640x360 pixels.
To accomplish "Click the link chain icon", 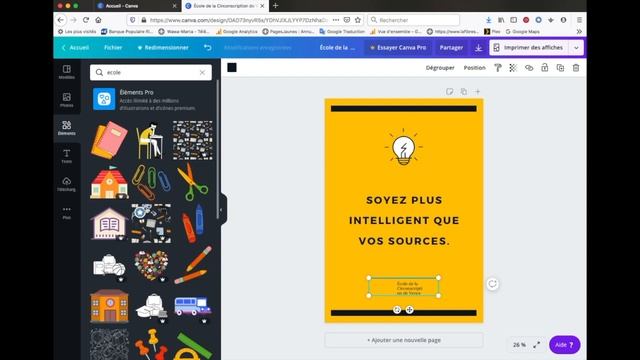I will point(529,68).
